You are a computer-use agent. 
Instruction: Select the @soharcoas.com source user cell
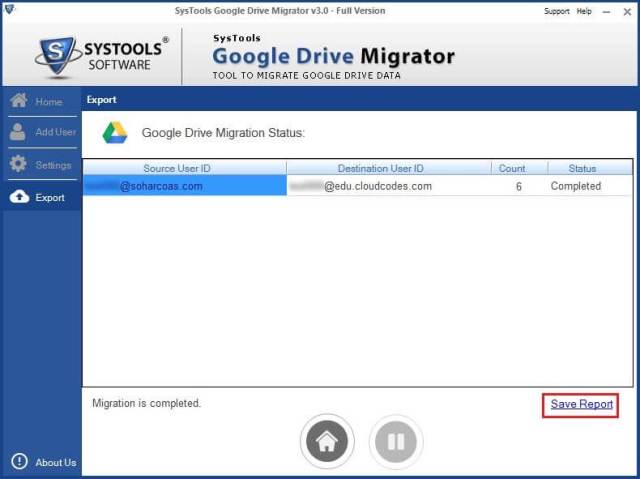pyautogui.click(x=185, y=186)
